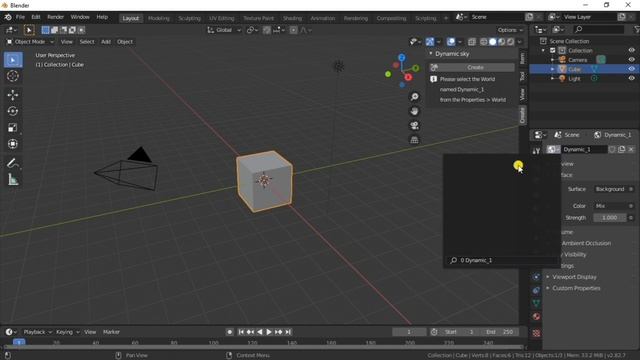Collapse the Dynamic sky panel
Viewport: 640px width, 360px height.
430,54
